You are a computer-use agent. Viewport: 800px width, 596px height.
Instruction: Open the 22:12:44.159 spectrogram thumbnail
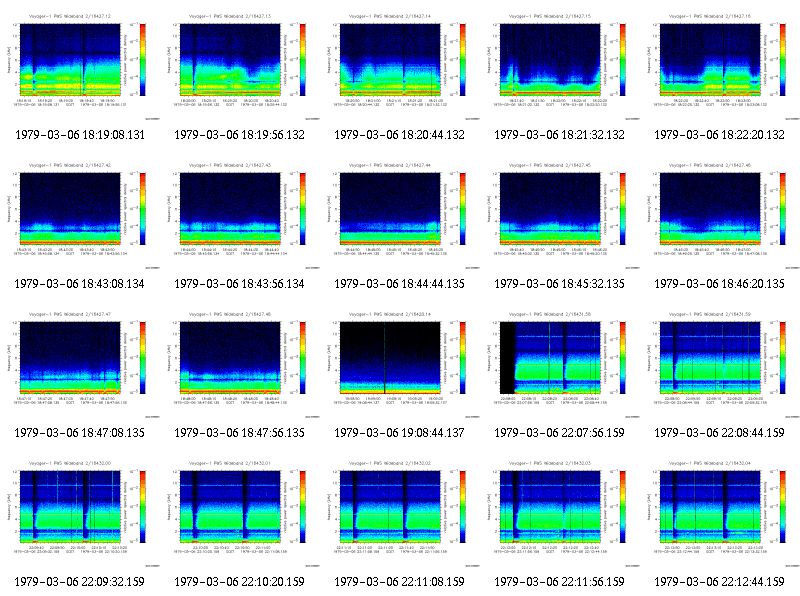[720, 514]
